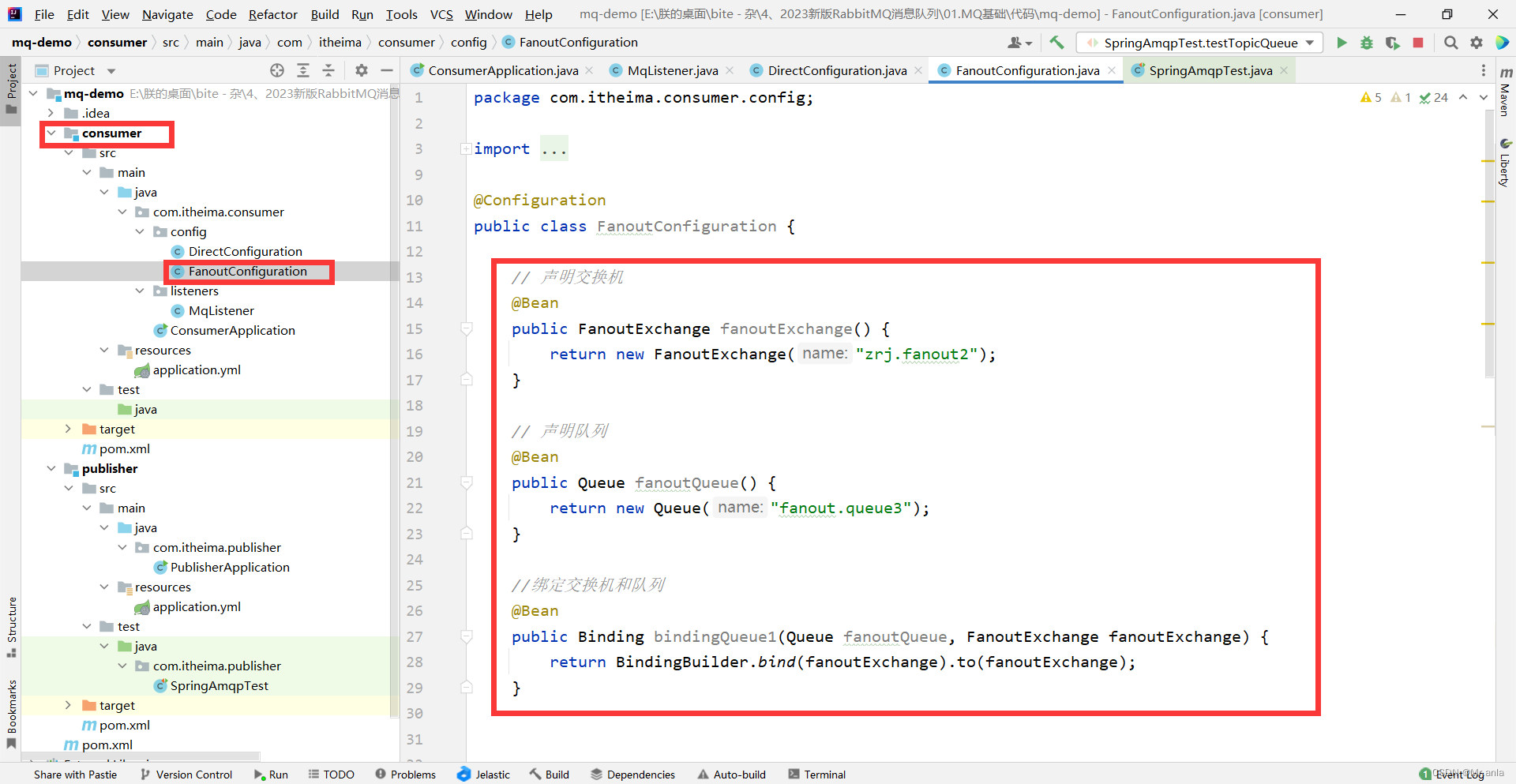Open Search Everywhere magnifier icon
Screen dimensions: 1516x784
[1450, 43]
